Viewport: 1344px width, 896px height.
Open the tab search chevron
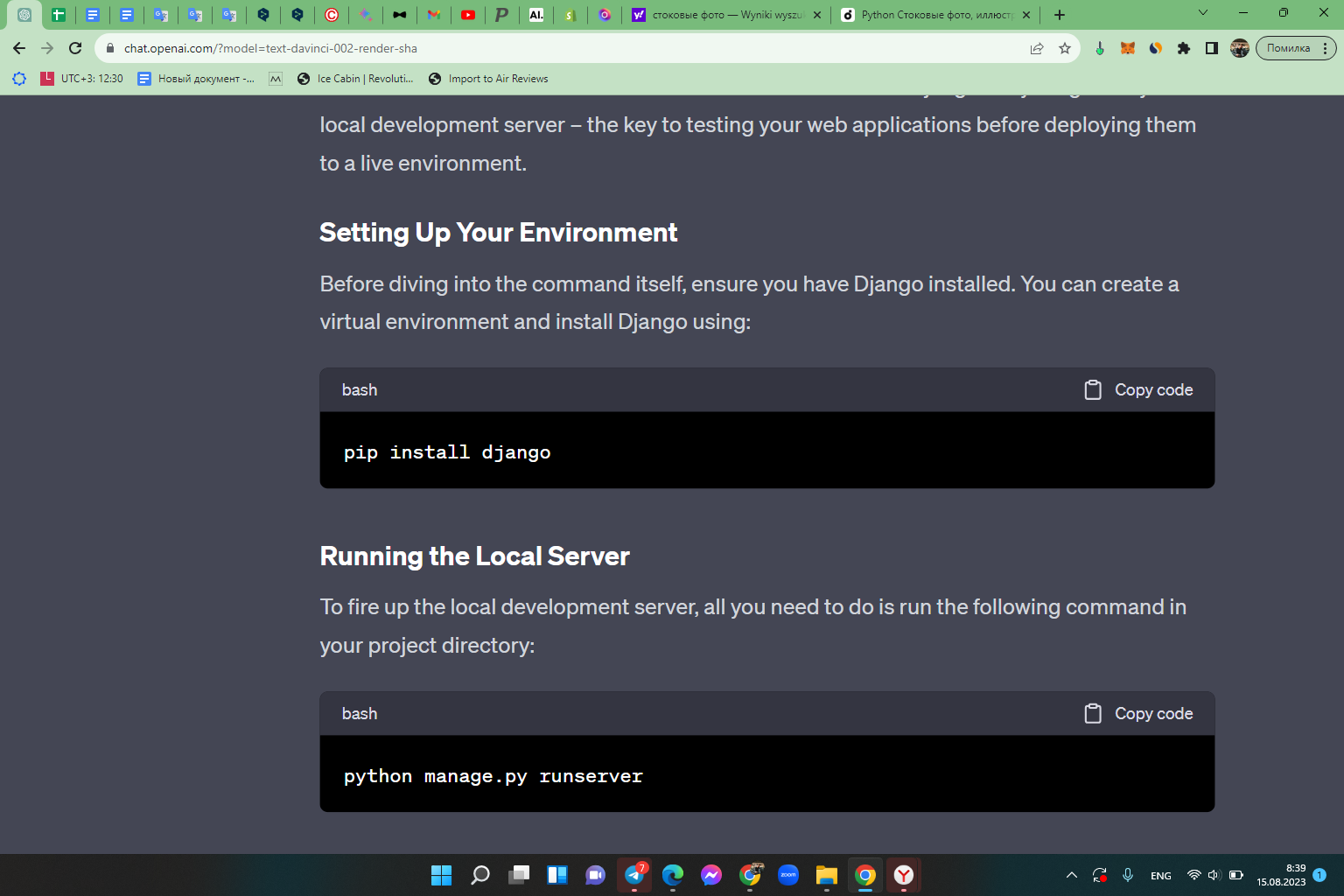[x=1203, y=13]
